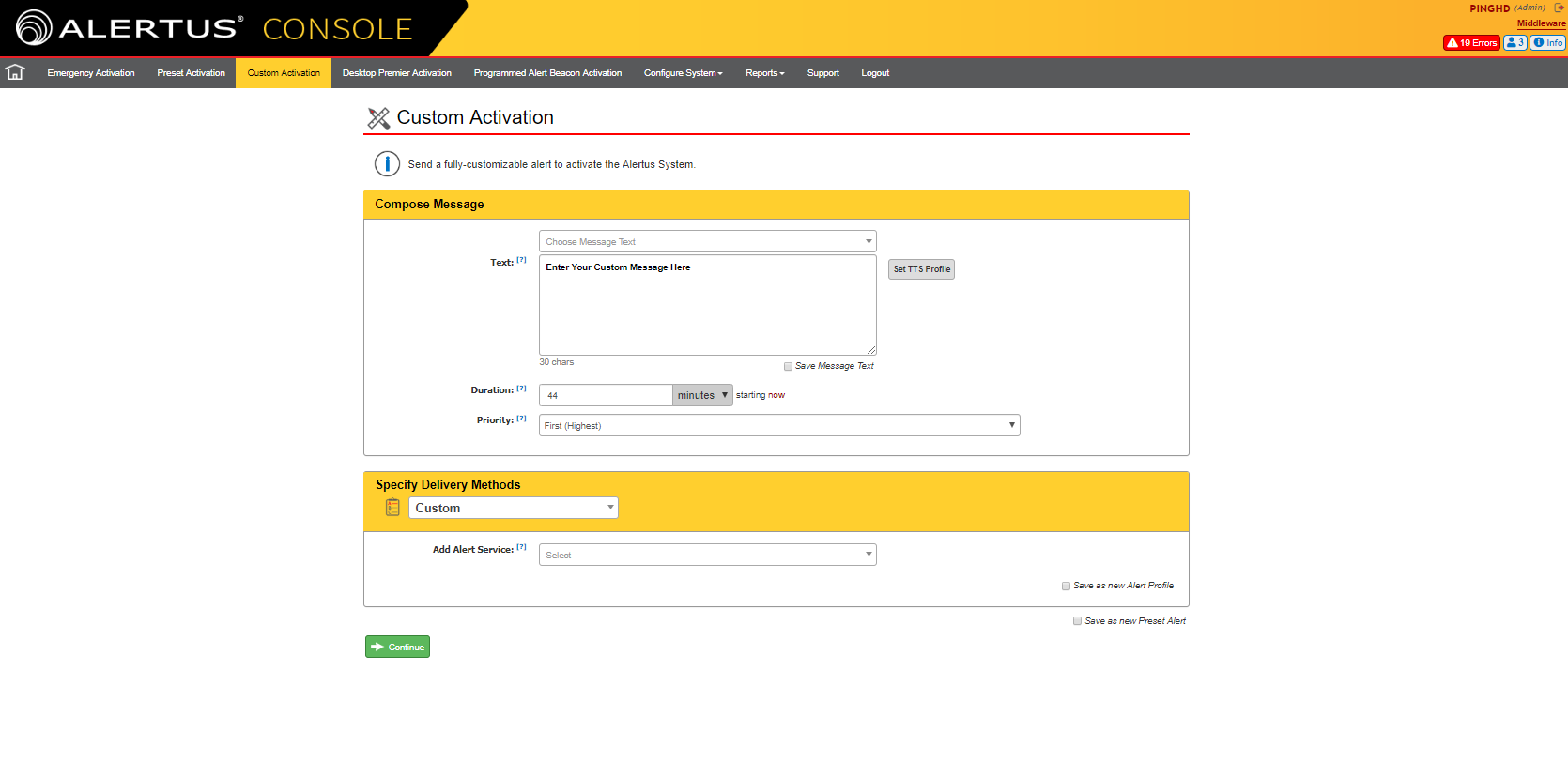Click the help marker next to Add Alert Service
The height and width of the screenshot is (762, 1568).
point(521,547)
